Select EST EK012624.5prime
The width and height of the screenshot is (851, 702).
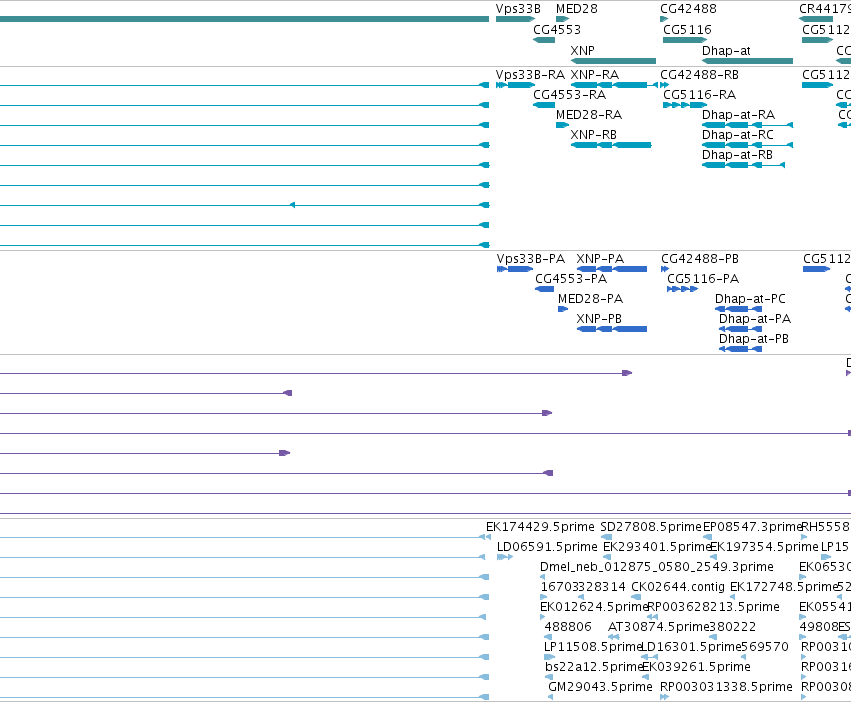click(x=594, y=607)
